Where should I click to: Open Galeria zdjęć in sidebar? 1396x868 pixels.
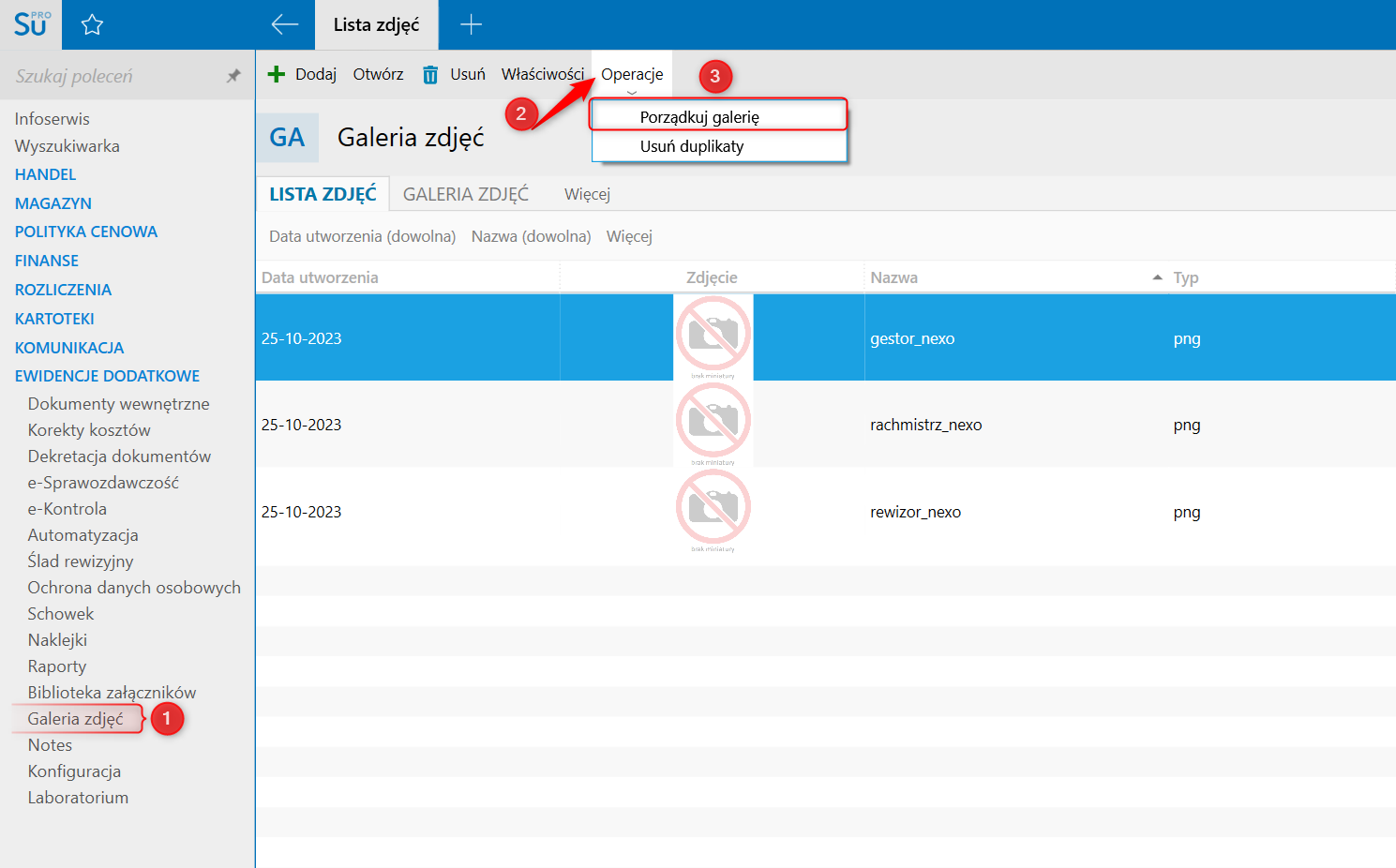(x=75, y=719)
